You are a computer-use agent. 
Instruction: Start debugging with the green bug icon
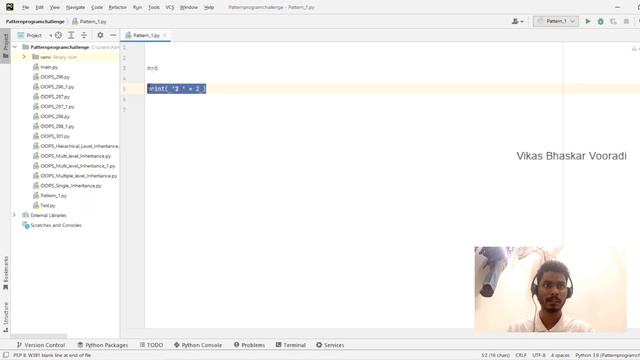point(600,21)
